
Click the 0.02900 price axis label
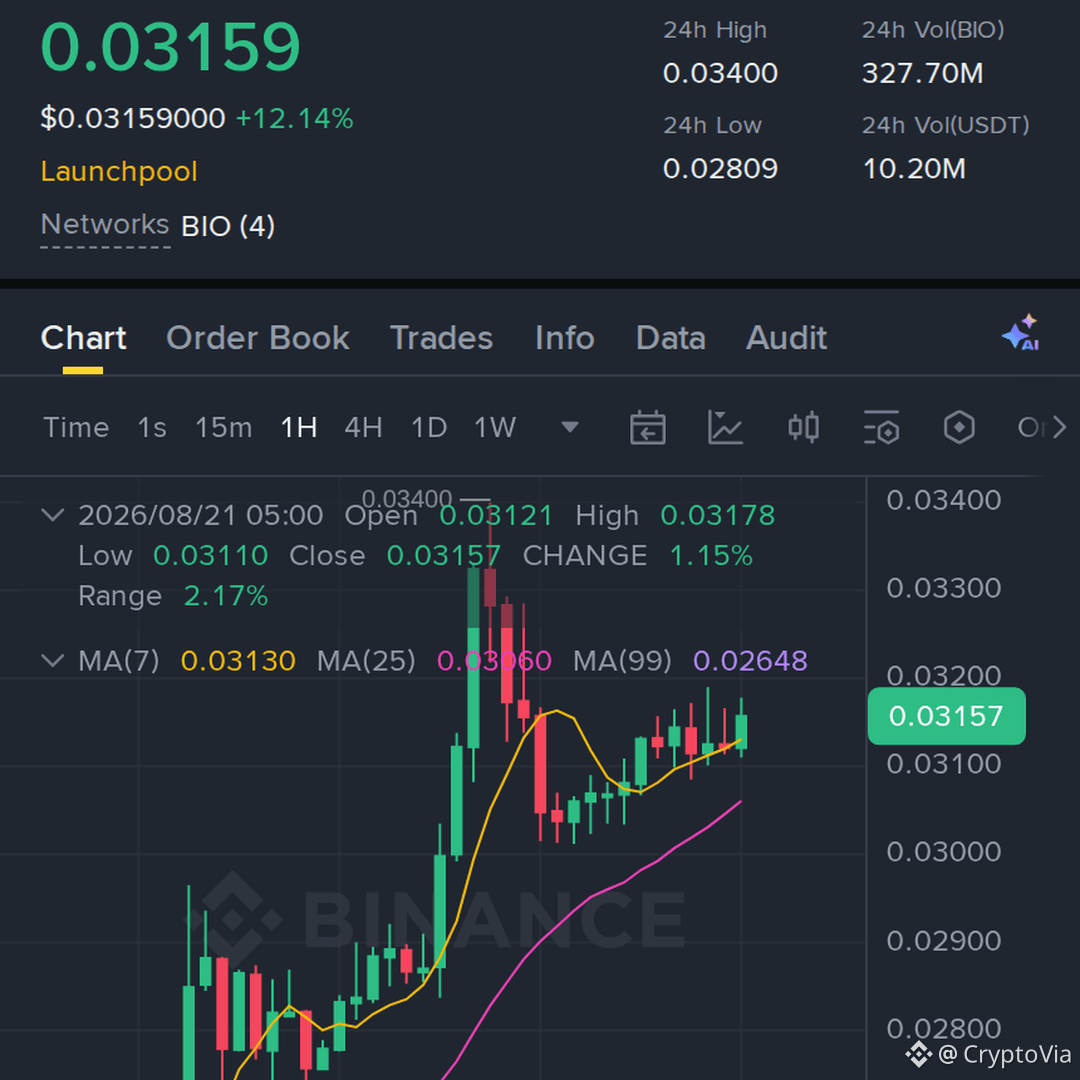tap(944, 941)
